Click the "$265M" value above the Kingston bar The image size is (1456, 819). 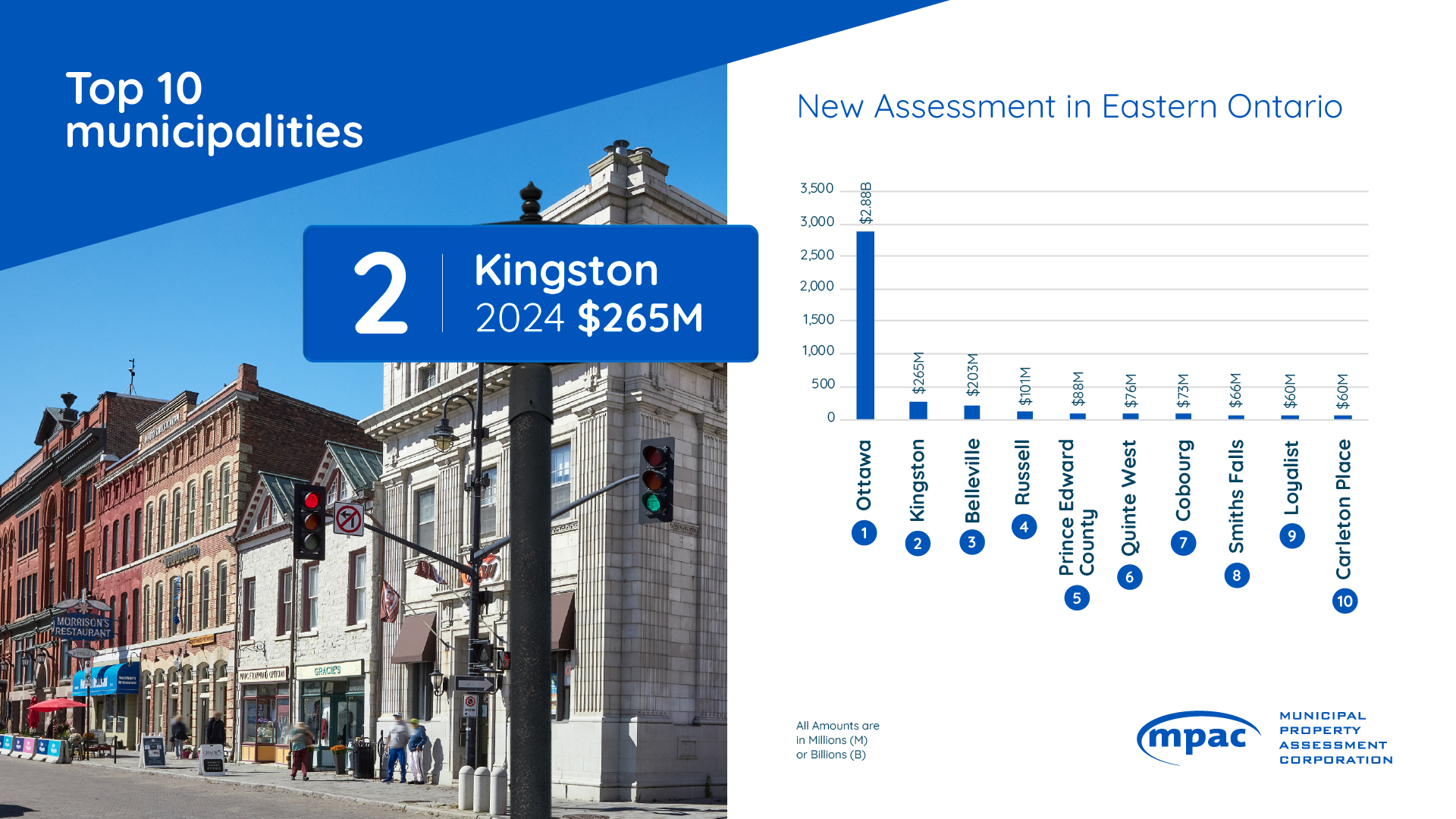[918, 373]
